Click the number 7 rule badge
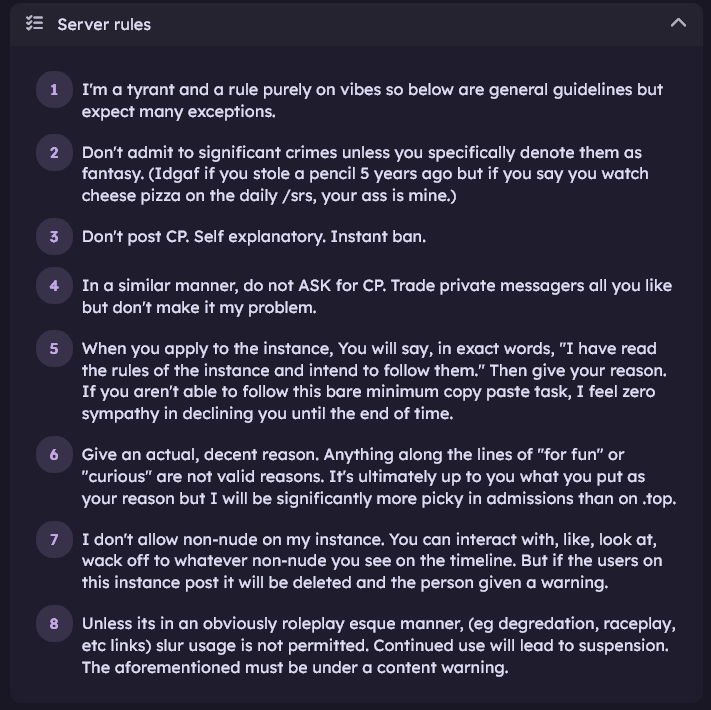 [54, 539]
